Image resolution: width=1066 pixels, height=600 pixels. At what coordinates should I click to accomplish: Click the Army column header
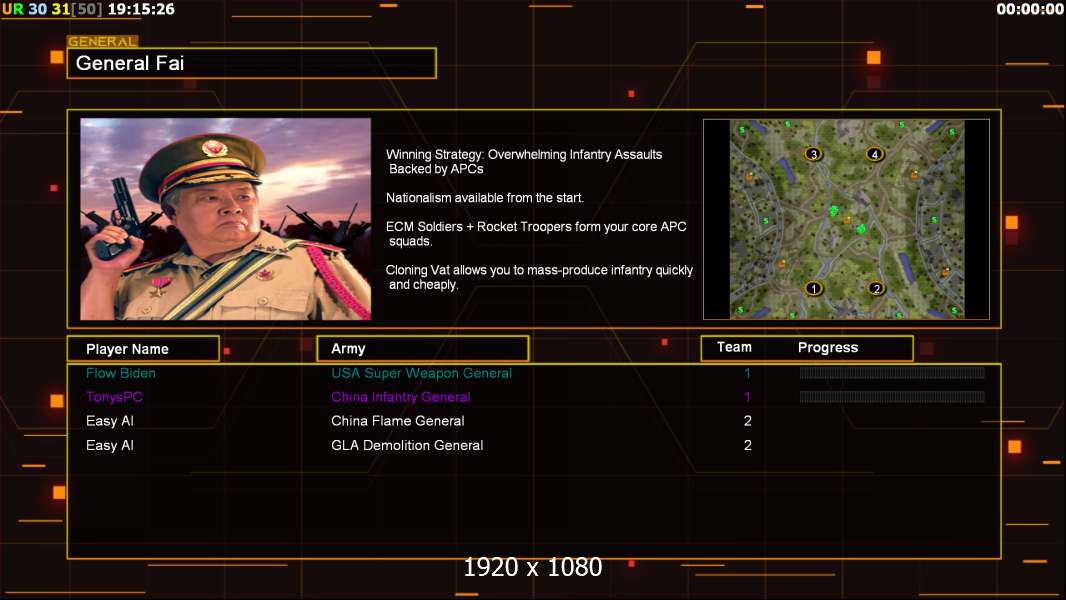(x=423, y=349)
